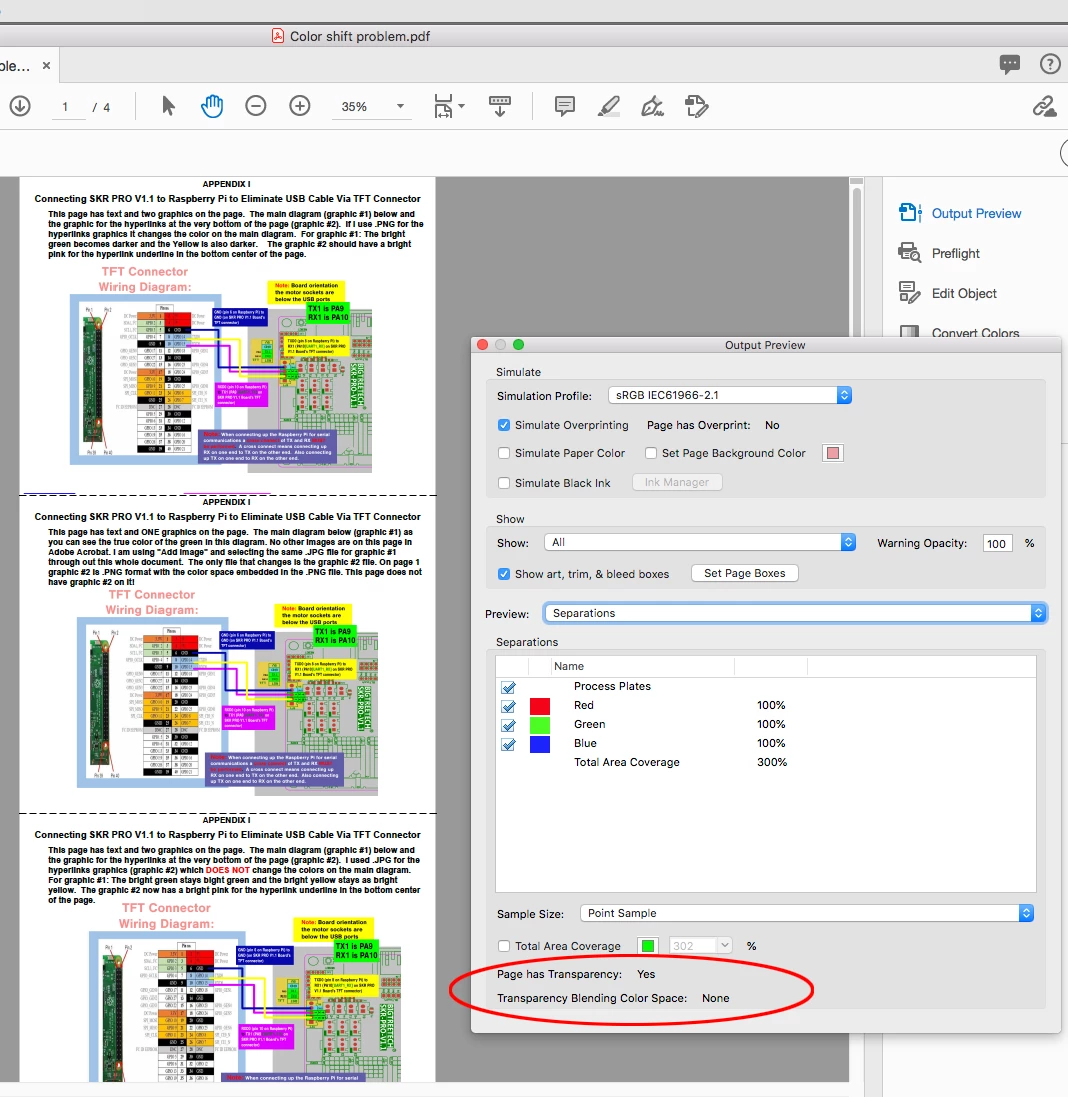Open fit page options icon

pyautogui.click(x=443, y=106)
